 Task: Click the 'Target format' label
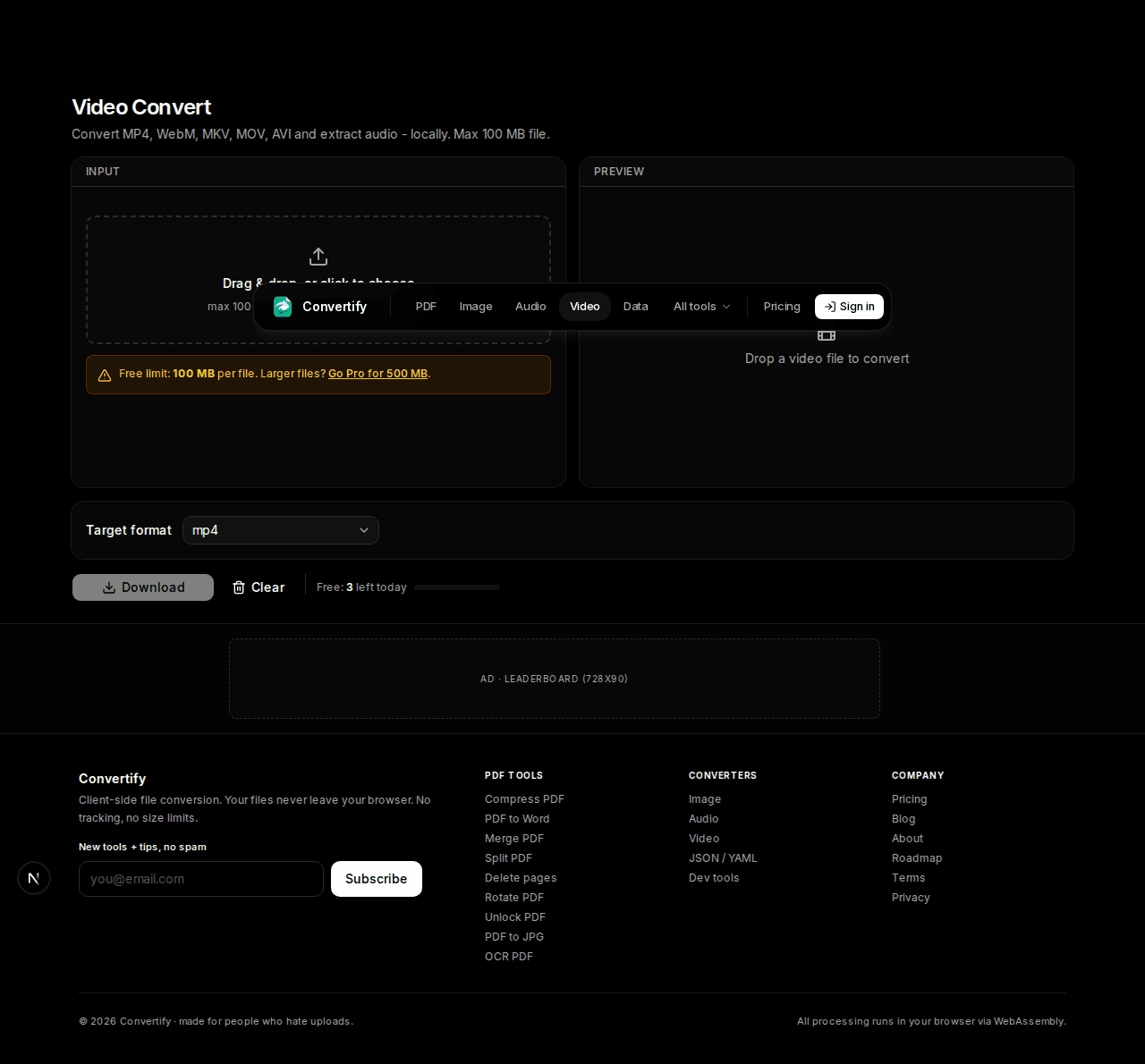point(129,530)
